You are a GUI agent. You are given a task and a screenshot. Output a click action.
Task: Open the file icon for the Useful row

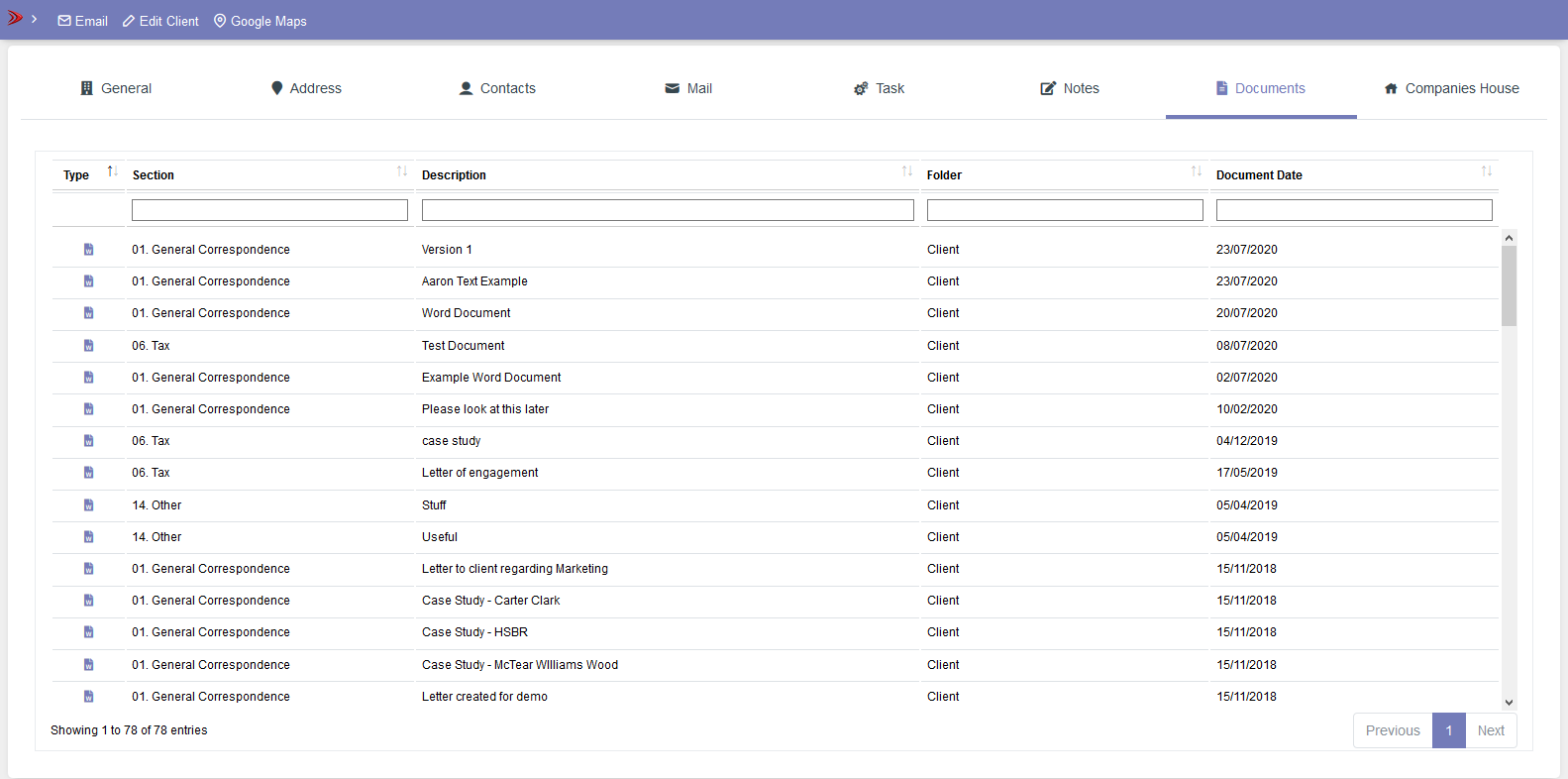click(88, 537)
